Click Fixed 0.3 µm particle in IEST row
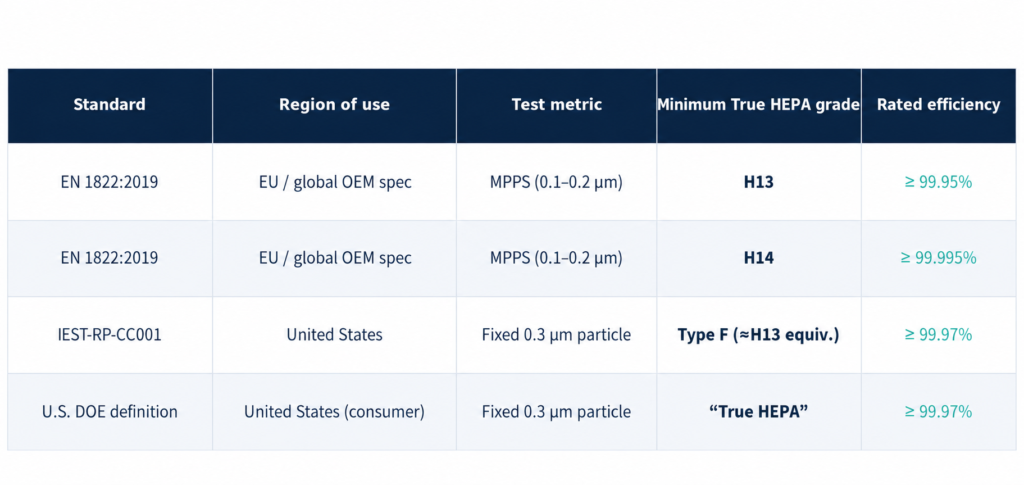The image size is (1024, 485). click(x=556, y=336)
